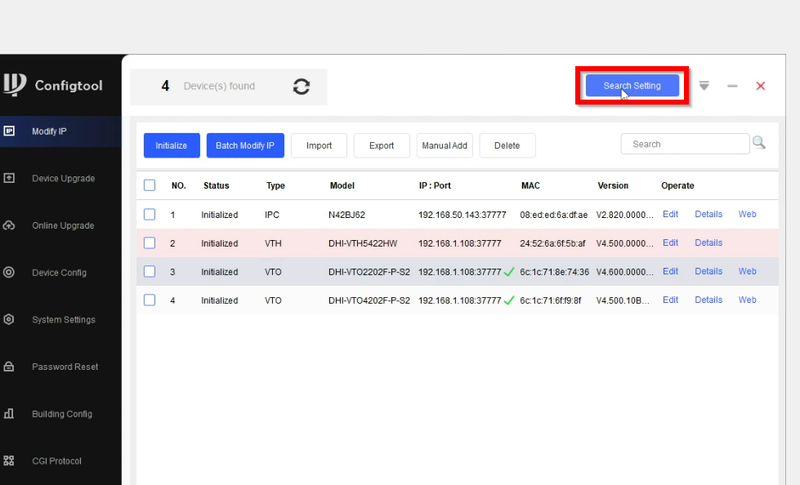This screenshot has height=485, width=800.
Task: Open the Building Config icon
Action: tap(9, 414)
